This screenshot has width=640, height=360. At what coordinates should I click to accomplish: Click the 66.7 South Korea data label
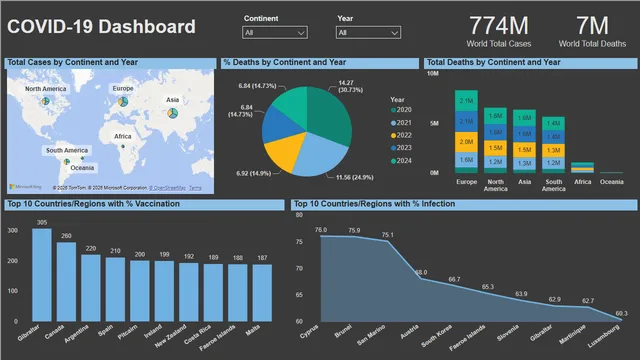(454, 279)
